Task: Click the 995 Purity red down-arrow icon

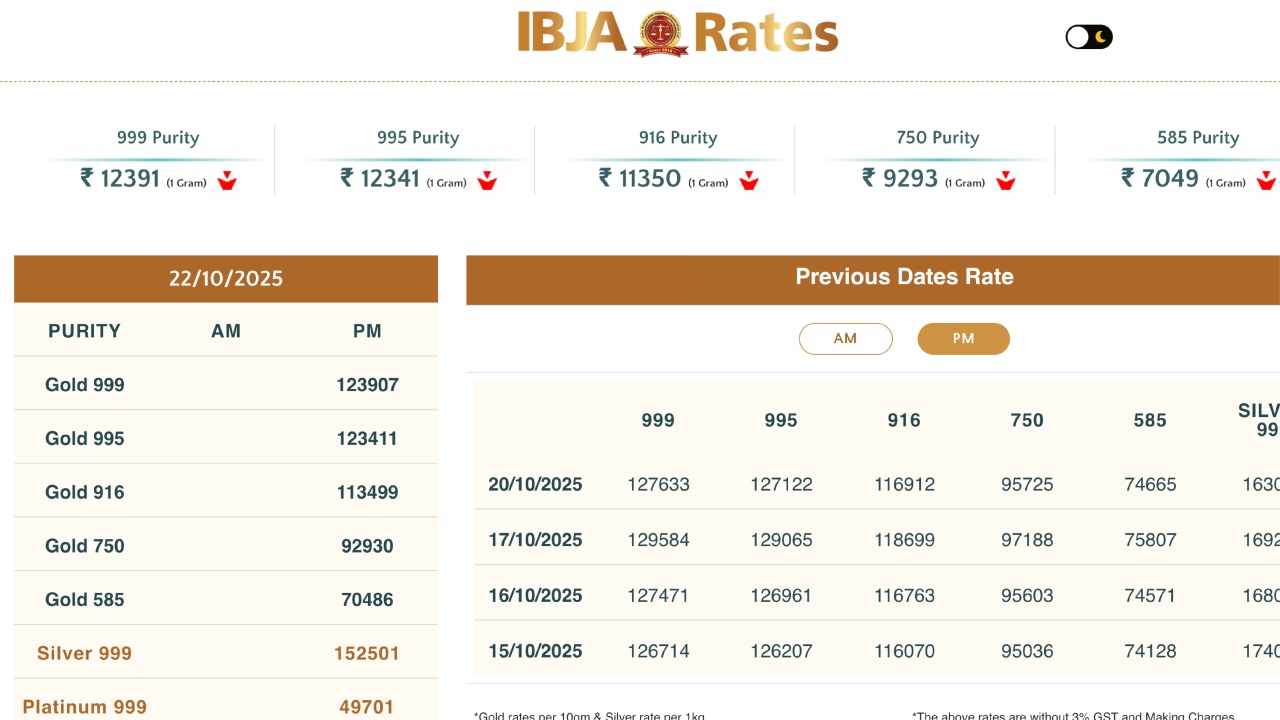Action: coord(487,181)
